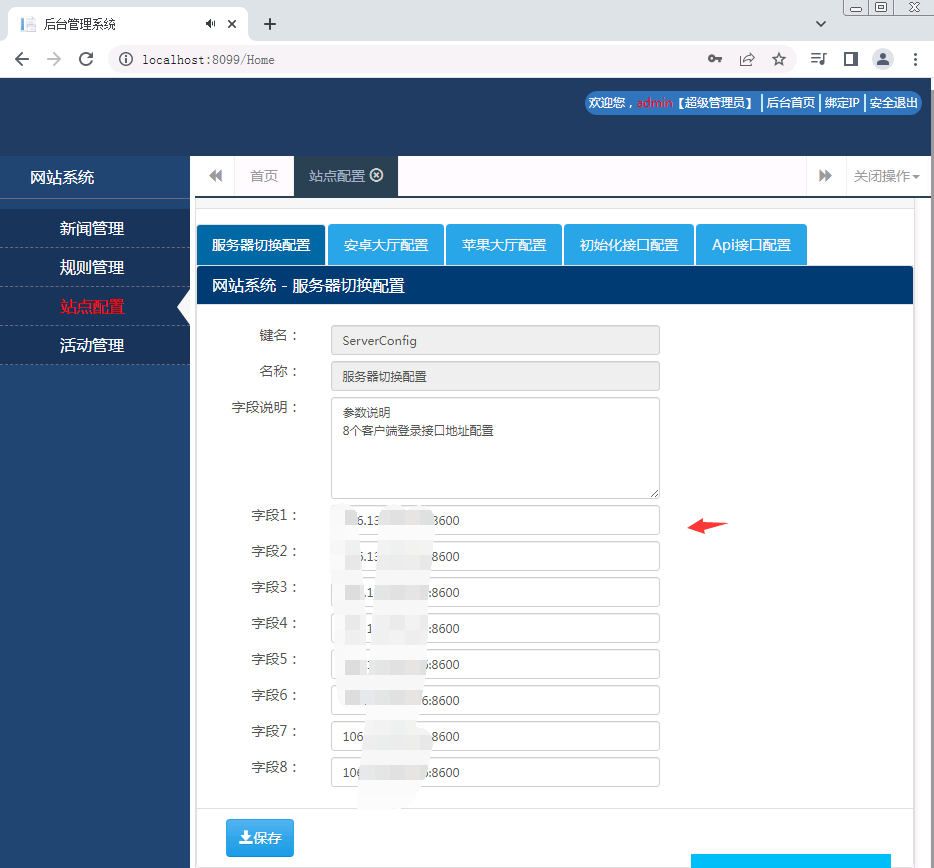Open the Api接口配置 tab
The width and height of the screenshot is (934, 868).
(x=751, y=245)
